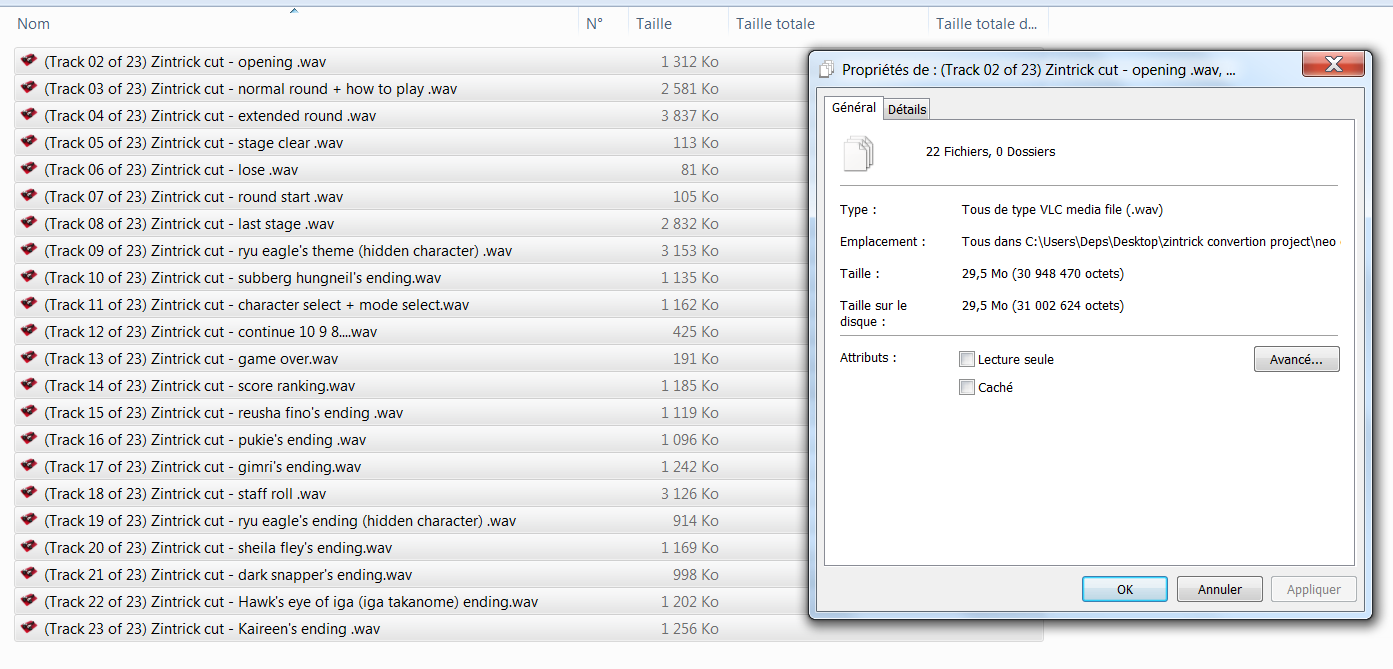This screenshot has height=669, width=1393.
Task: Click VLC icon of Track 14 score ranking file
Action: (x=29, y=385)
